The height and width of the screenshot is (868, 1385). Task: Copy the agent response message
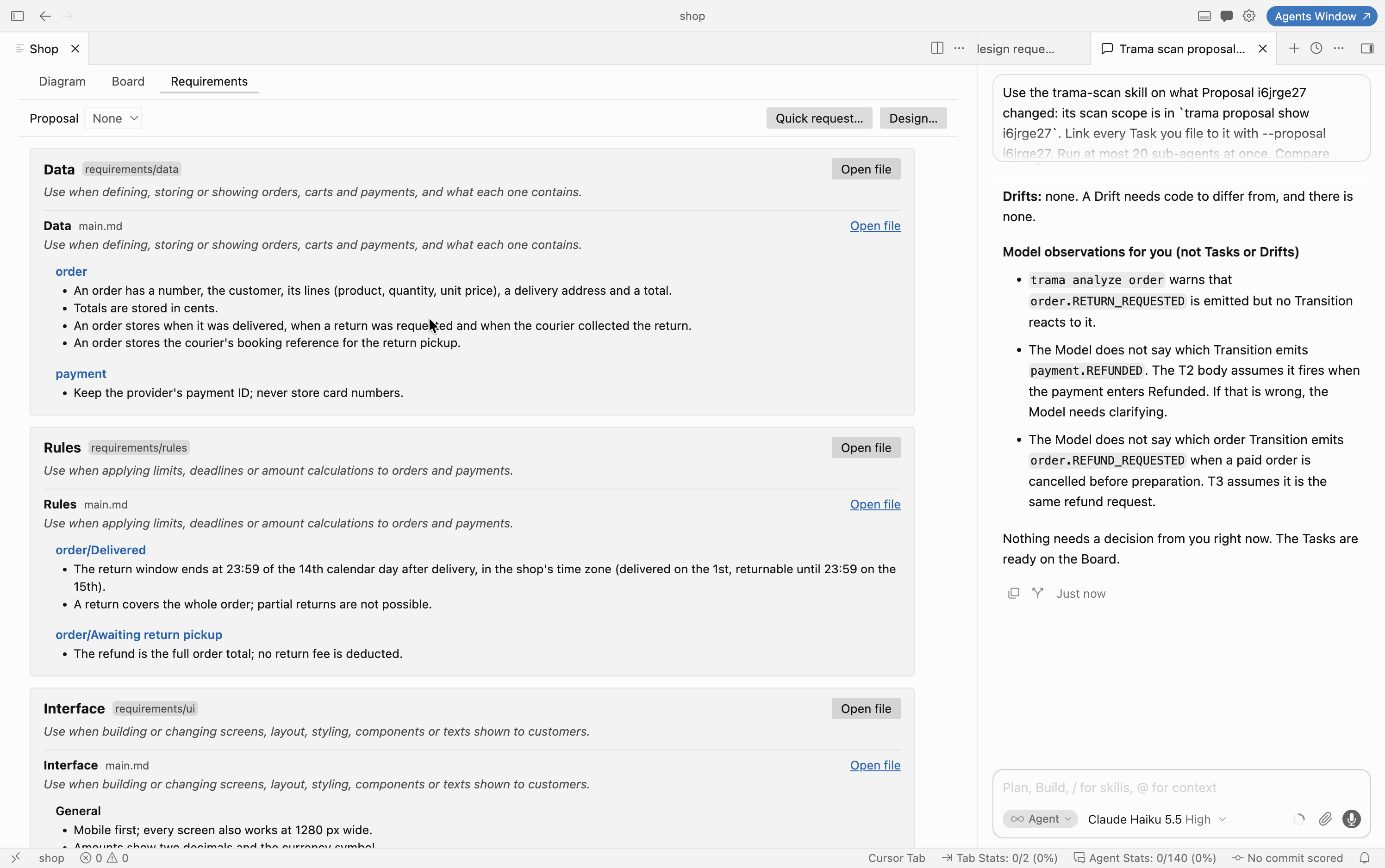tap(1013, 593)
